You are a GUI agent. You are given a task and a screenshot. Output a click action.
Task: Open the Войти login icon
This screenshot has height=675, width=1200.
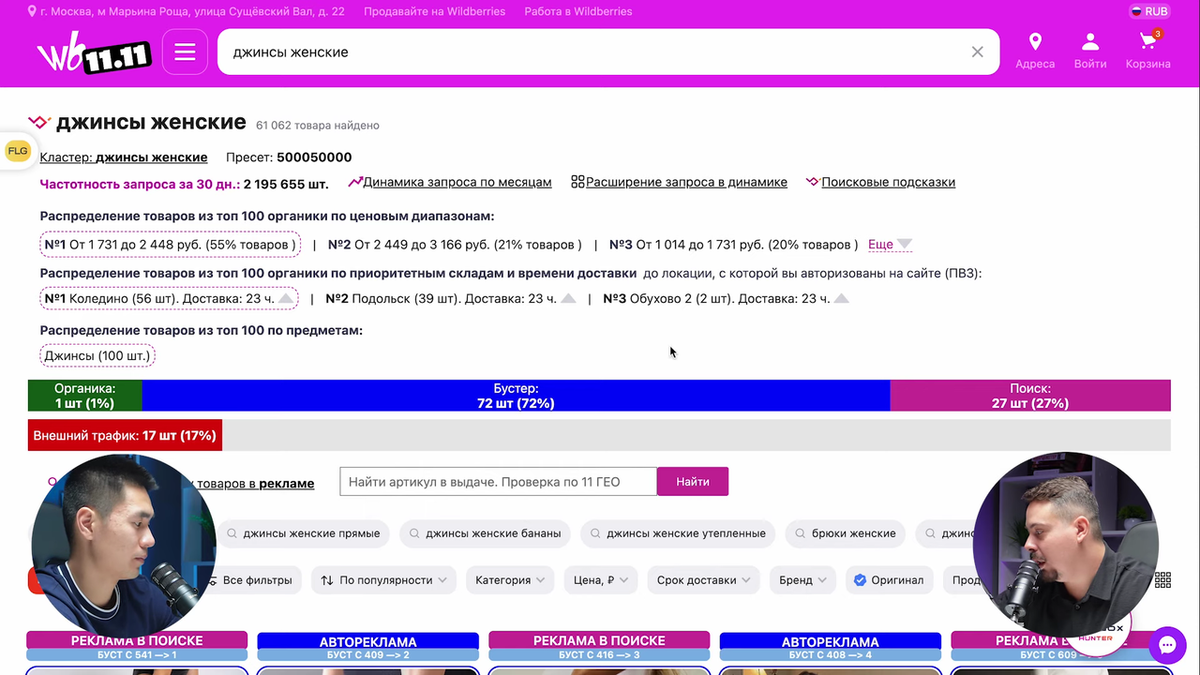tap(1090, 51)
